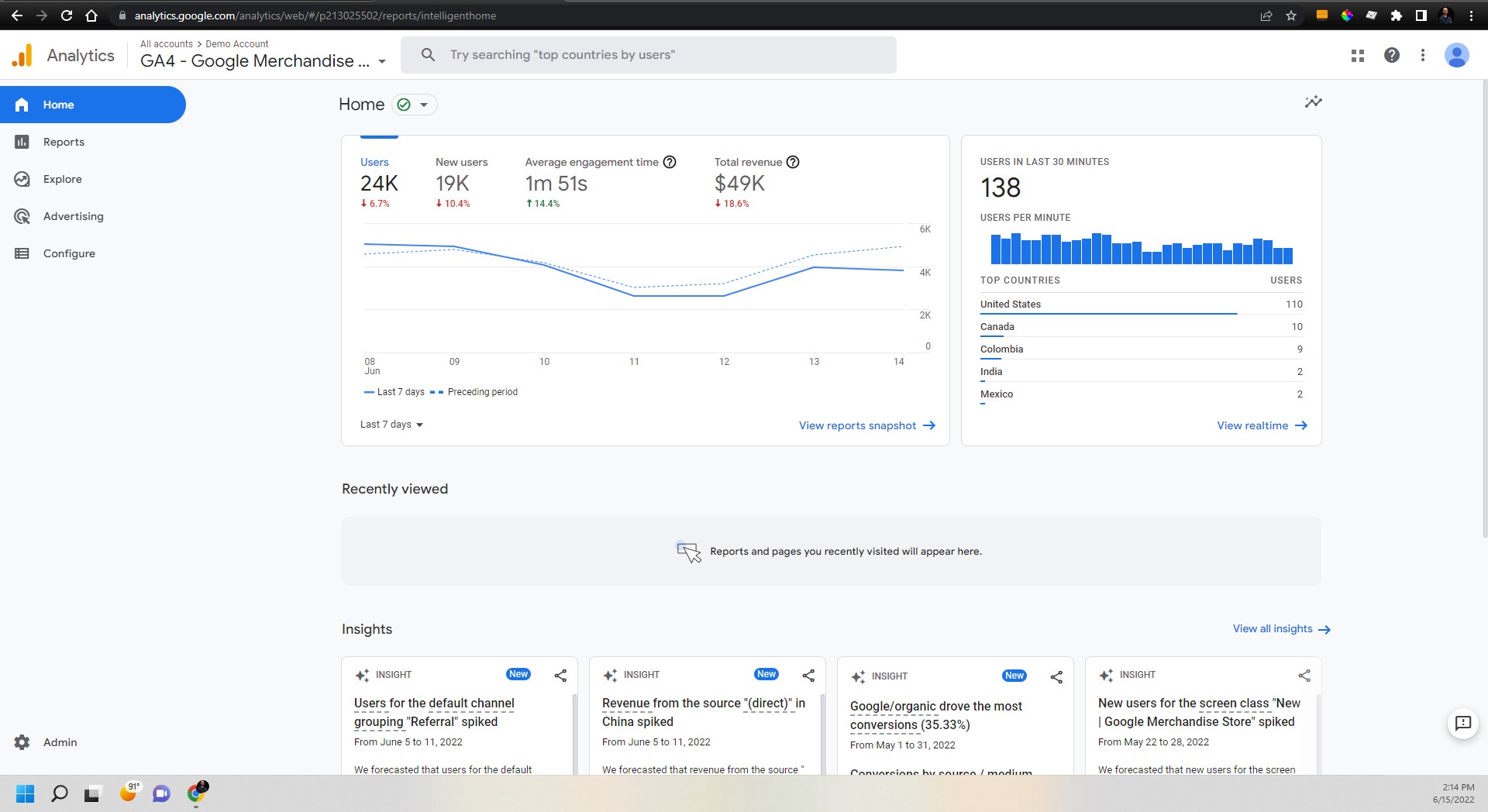The width and height of the screenshot is (1488, 812).
Task: Bookmark this page with the star
Action: click(x=1291, y=15)
